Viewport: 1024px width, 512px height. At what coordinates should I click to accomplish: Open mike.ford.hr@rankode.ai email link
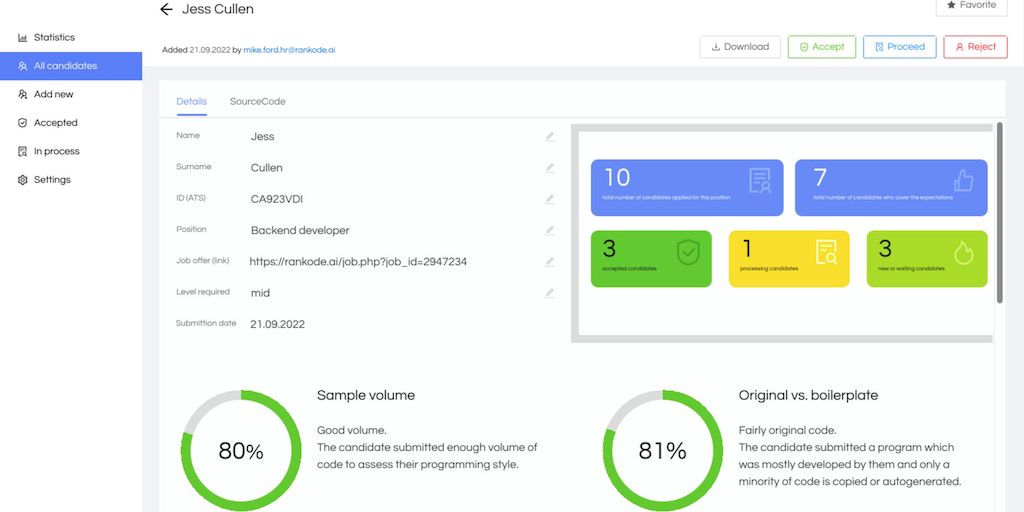[289, 50]
